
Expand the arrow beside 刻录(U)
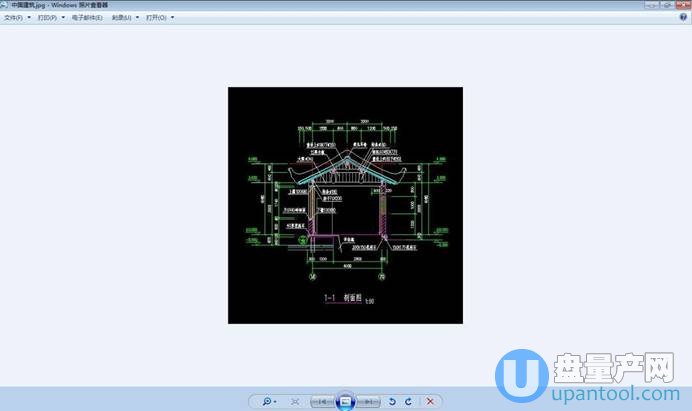(x=137, y=17)
